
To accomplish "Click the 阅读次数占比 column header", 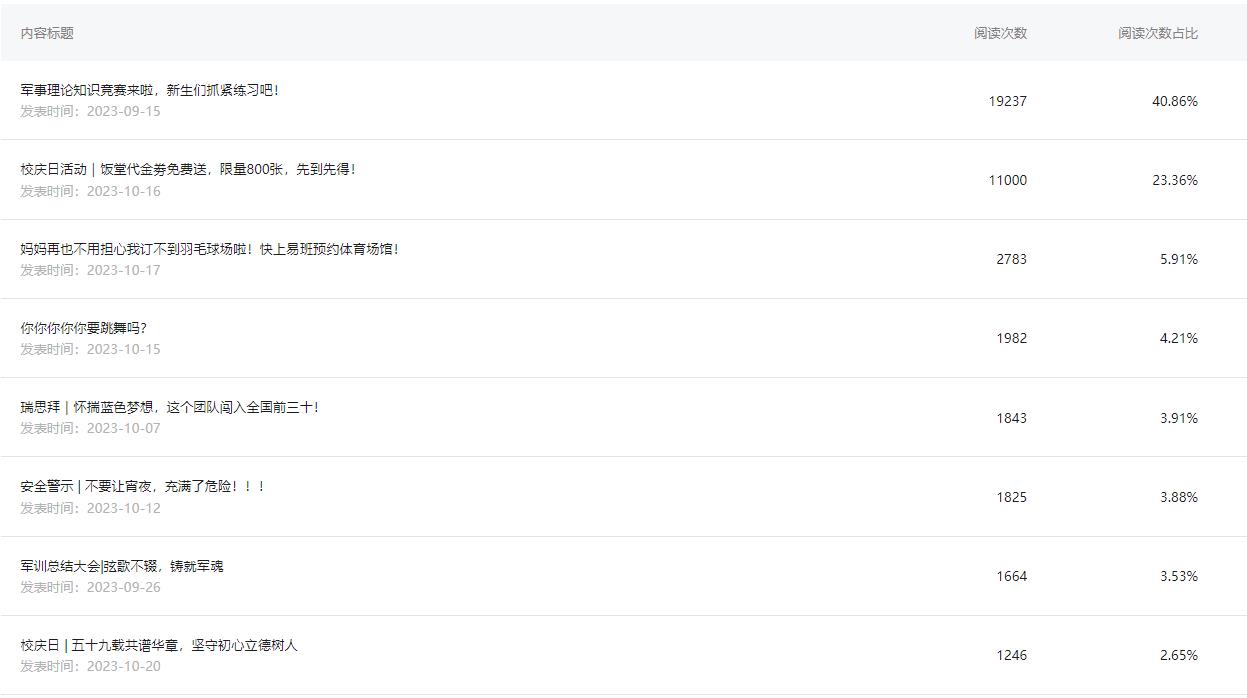I will [x=1157, y=33].
